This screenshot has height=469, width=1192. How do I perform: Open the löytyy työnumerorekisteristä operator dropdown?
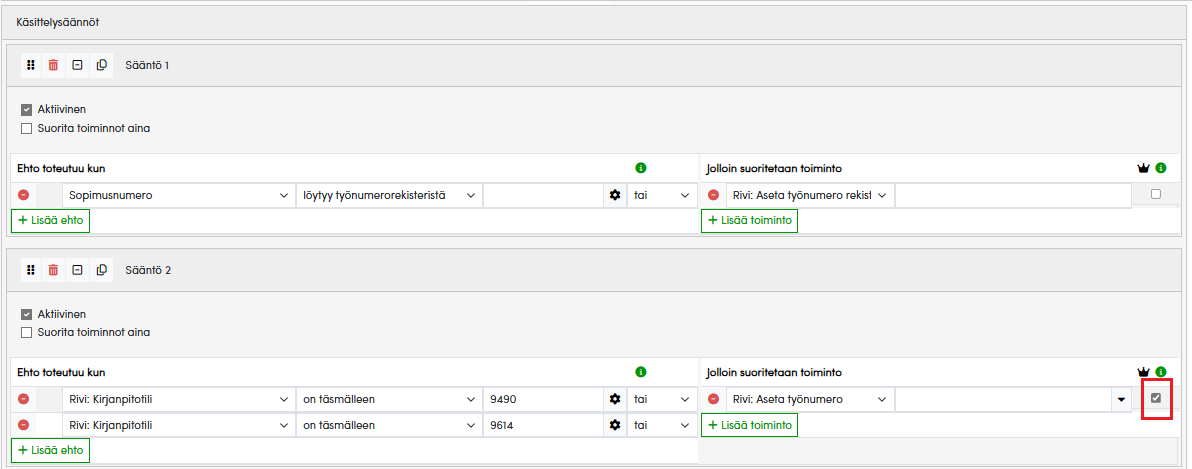(x=389, y=195)
